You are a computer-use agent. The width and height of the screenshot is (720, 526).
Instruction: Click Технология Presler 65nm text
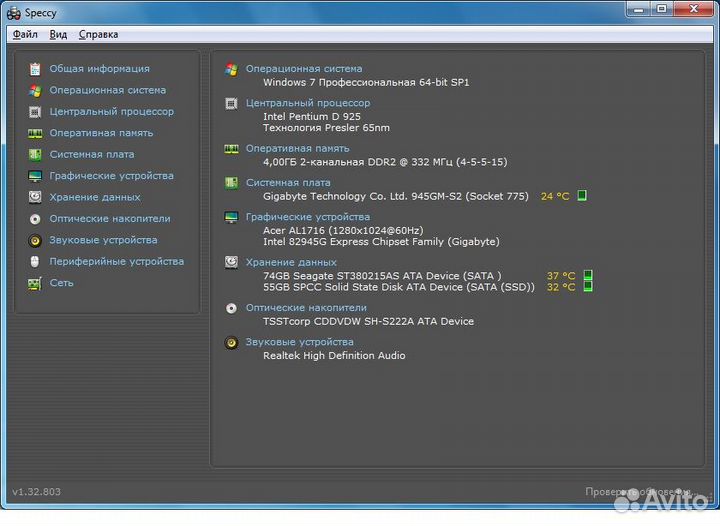point(326,128)
